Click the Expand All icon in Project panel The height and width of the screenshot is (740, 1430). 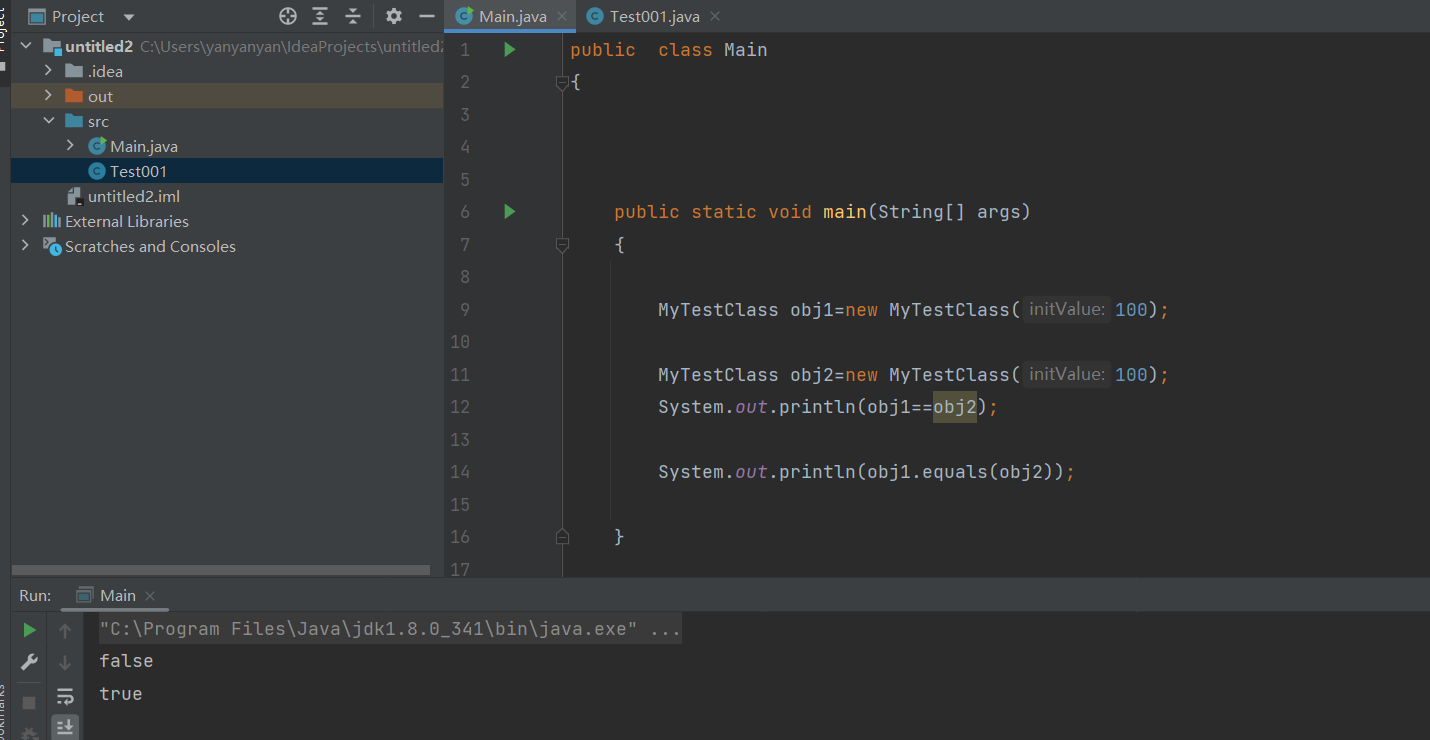[320, 16]
